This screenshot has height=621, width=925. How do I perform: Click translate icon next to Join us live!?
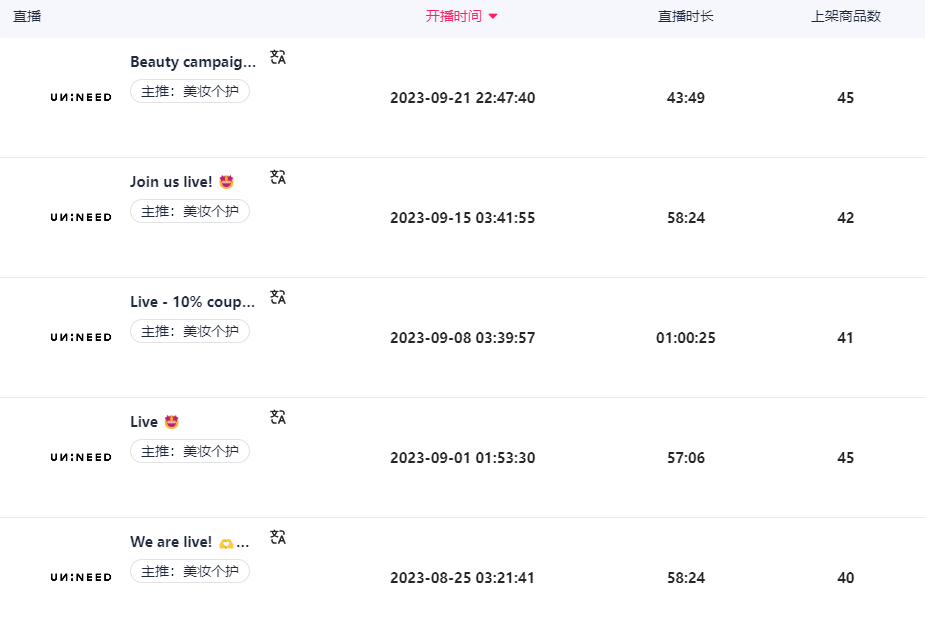[278, 177]
